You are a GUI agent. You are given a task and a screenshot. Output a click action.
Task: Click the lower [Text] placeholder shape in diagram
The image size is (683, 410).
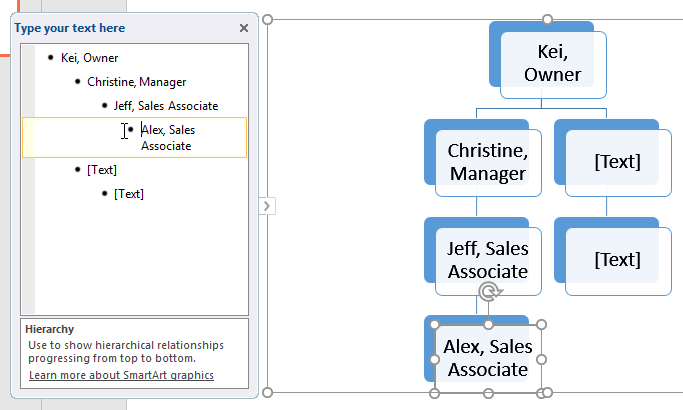coord(617,260)
